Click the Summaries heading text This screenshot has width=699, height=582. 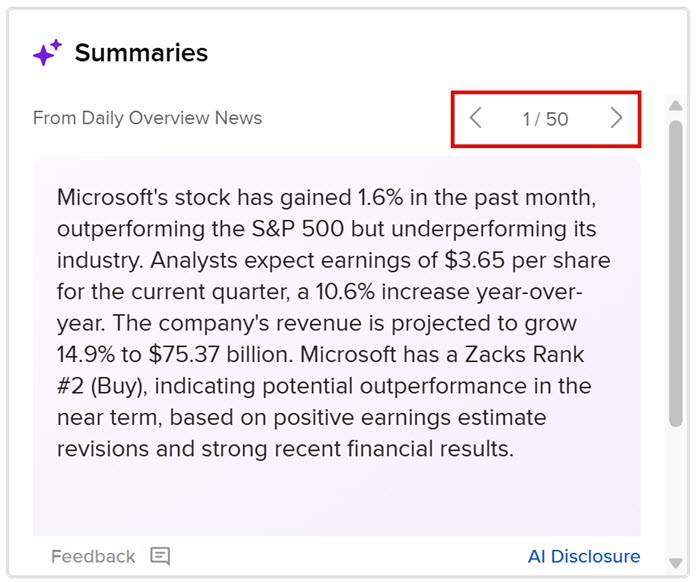click(x=141, y=53)
